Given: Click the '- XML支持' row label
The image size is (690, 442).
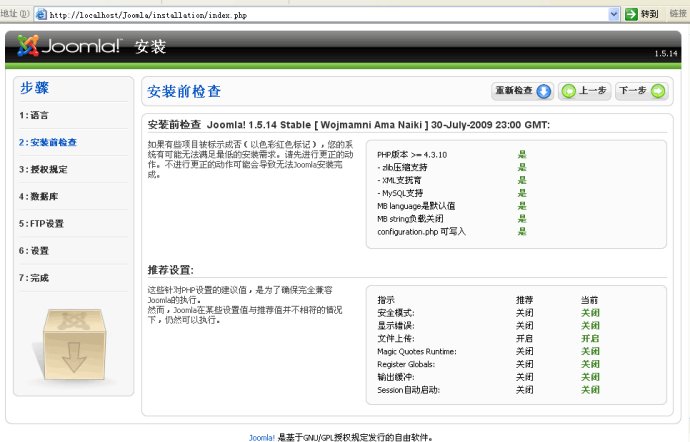Looking at the screenshot, I should [x=399, y=180].
